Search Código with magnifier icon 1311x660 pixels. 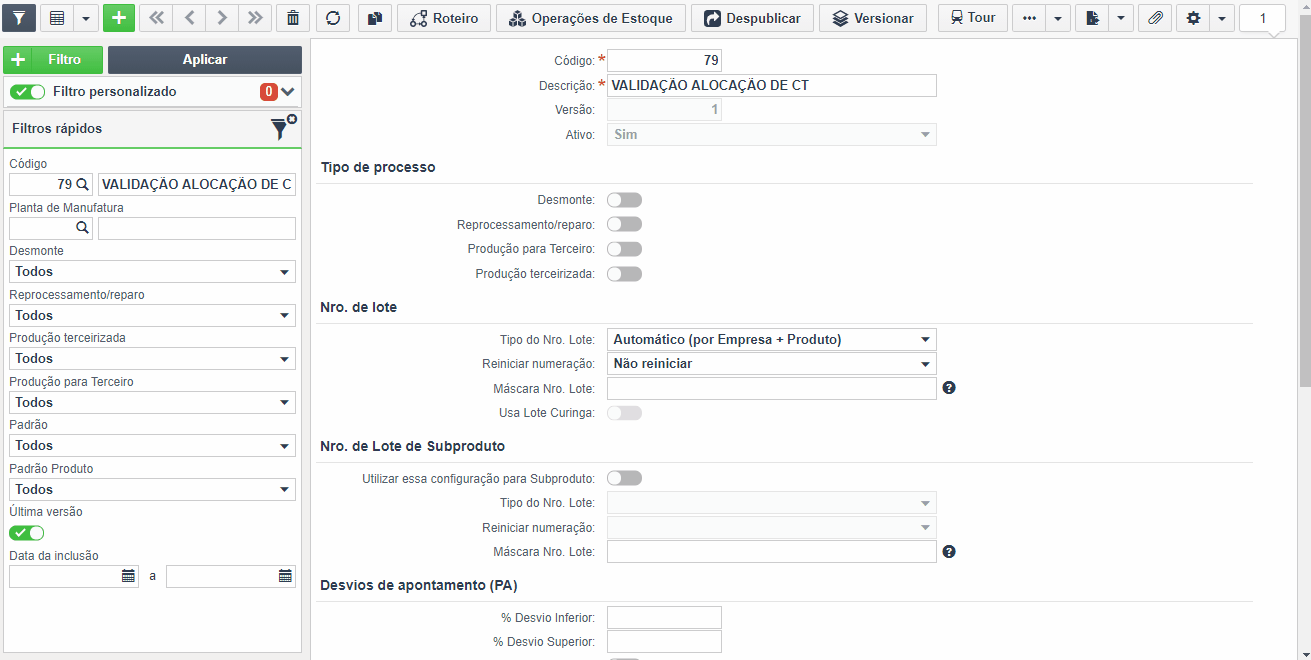click(x=83, y=184)
